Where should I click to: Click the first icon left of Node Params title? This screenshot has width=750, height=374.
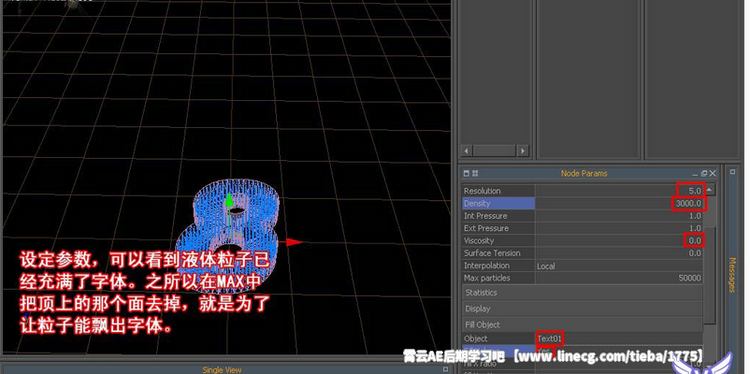click(467, 173)
